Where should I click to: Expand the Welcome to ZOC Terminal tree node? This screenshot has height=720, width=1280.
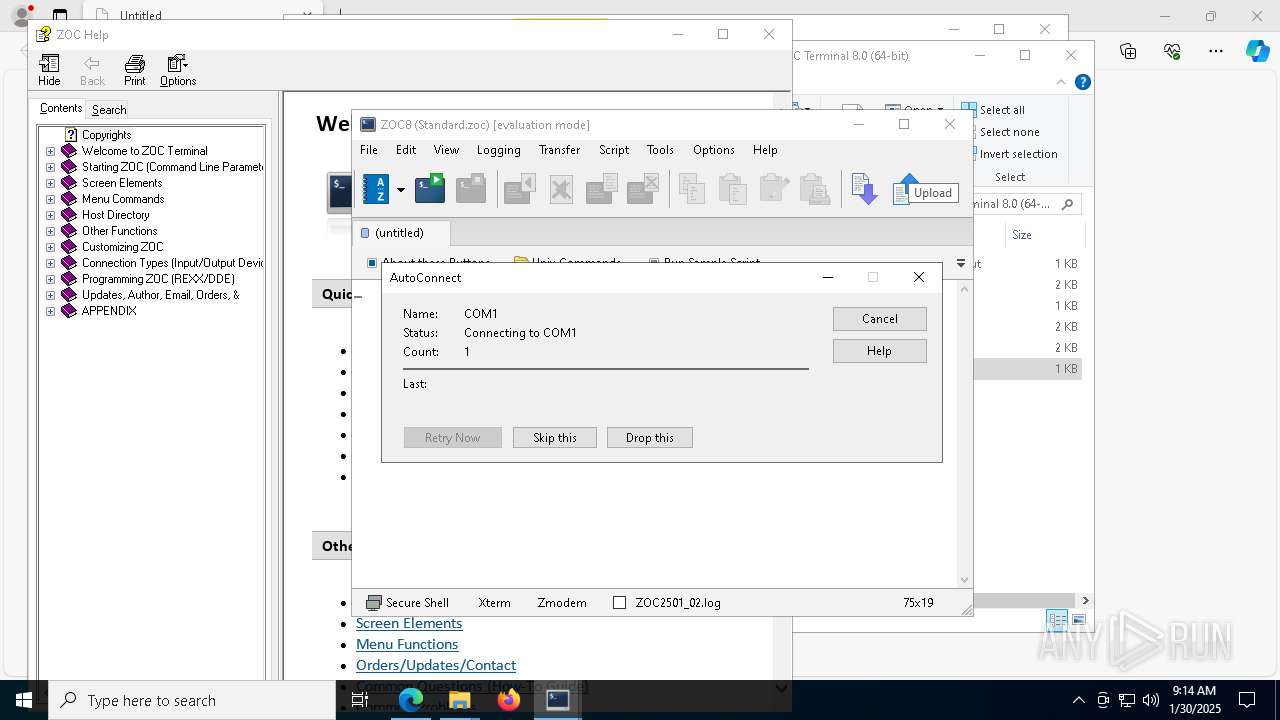click(51, 151)
